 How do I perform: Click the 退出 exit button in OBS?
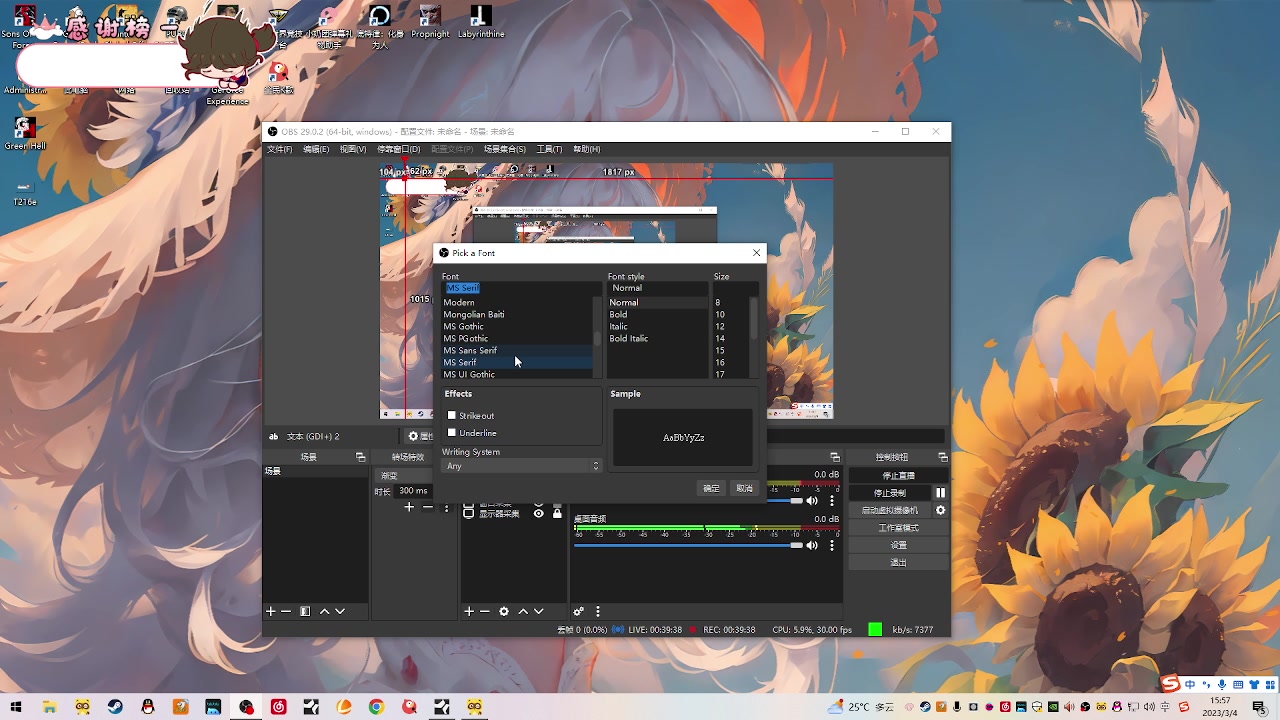898,563
